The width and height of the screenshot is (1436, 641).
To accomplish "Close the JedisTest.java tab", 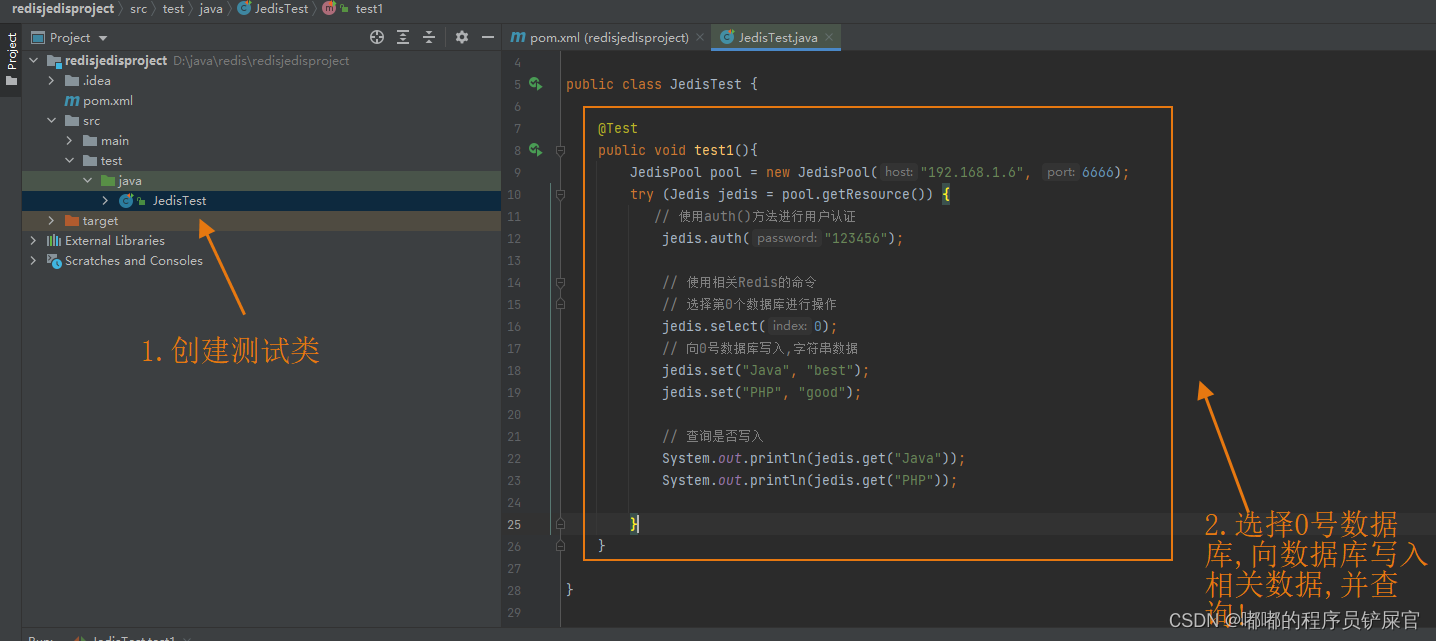I will pos(829,38).
